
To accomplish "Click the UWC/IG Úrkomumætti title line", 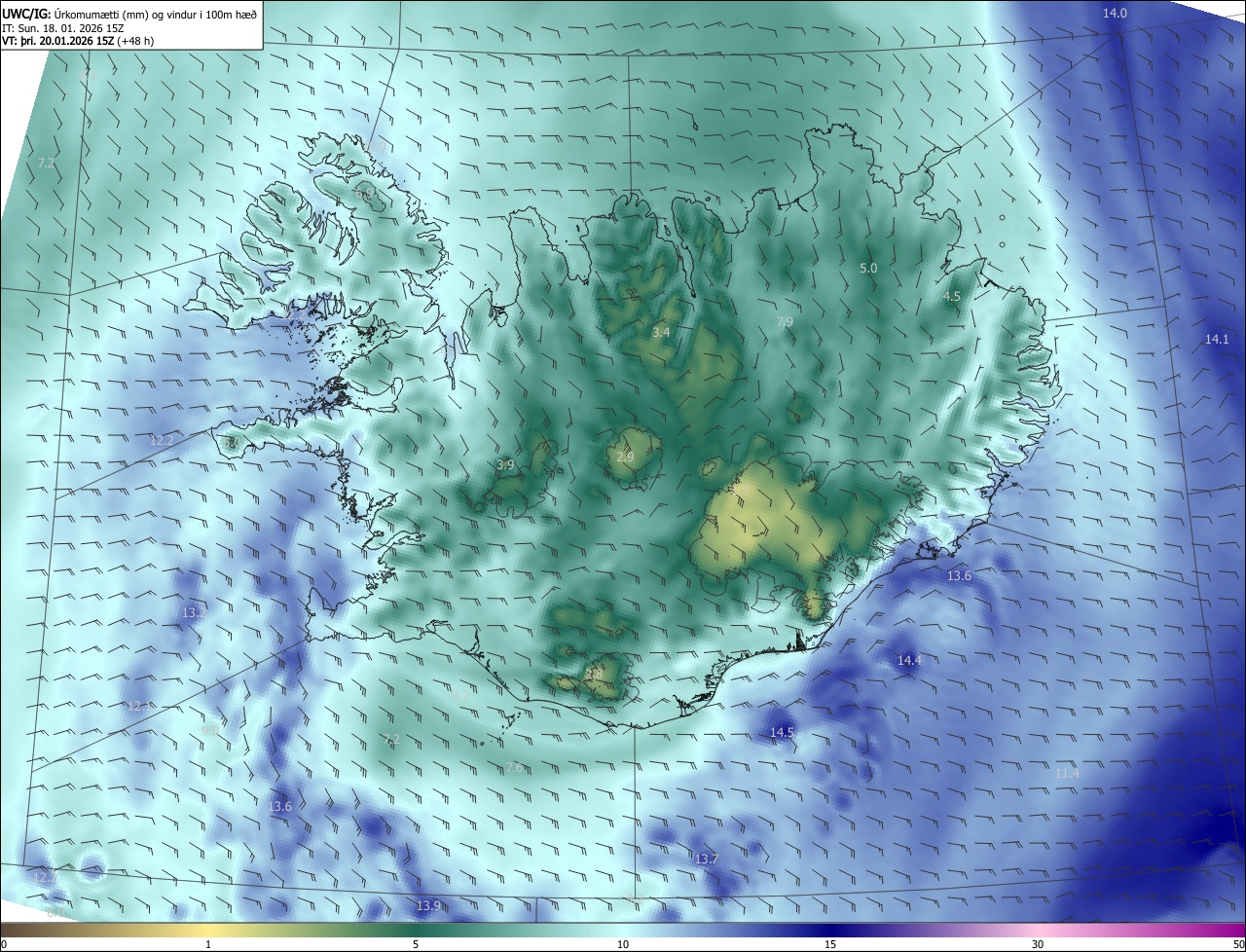I will [x=129, y=13].
